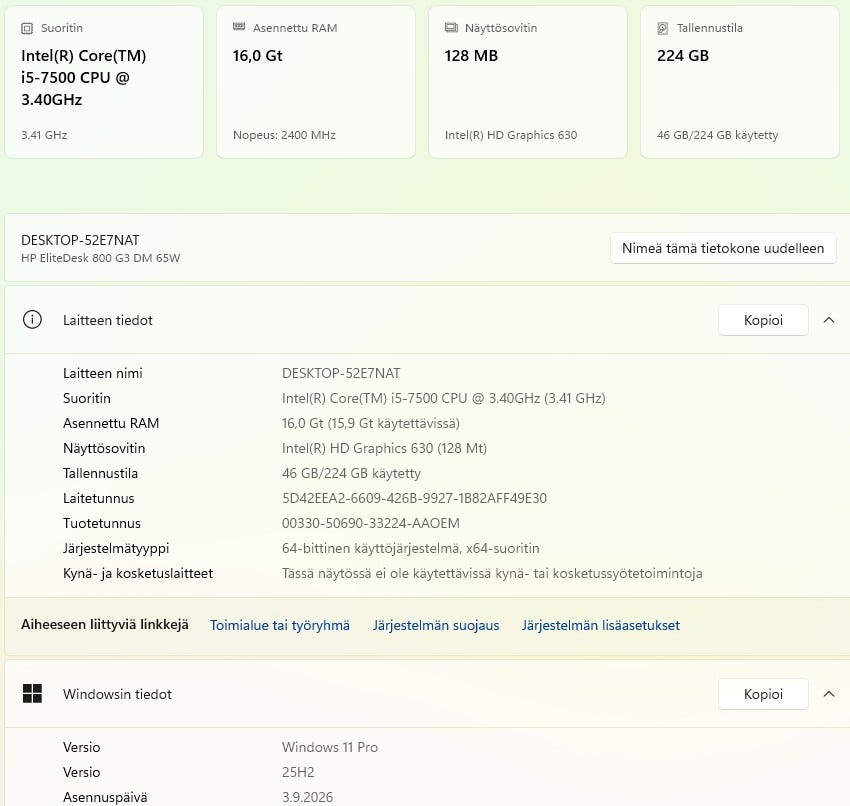Image resolution: width=850 pixels, height=806 pixels.
Task: Click the RAM module icon beside Asennettu RAM
Action: (x=239, y=27)
